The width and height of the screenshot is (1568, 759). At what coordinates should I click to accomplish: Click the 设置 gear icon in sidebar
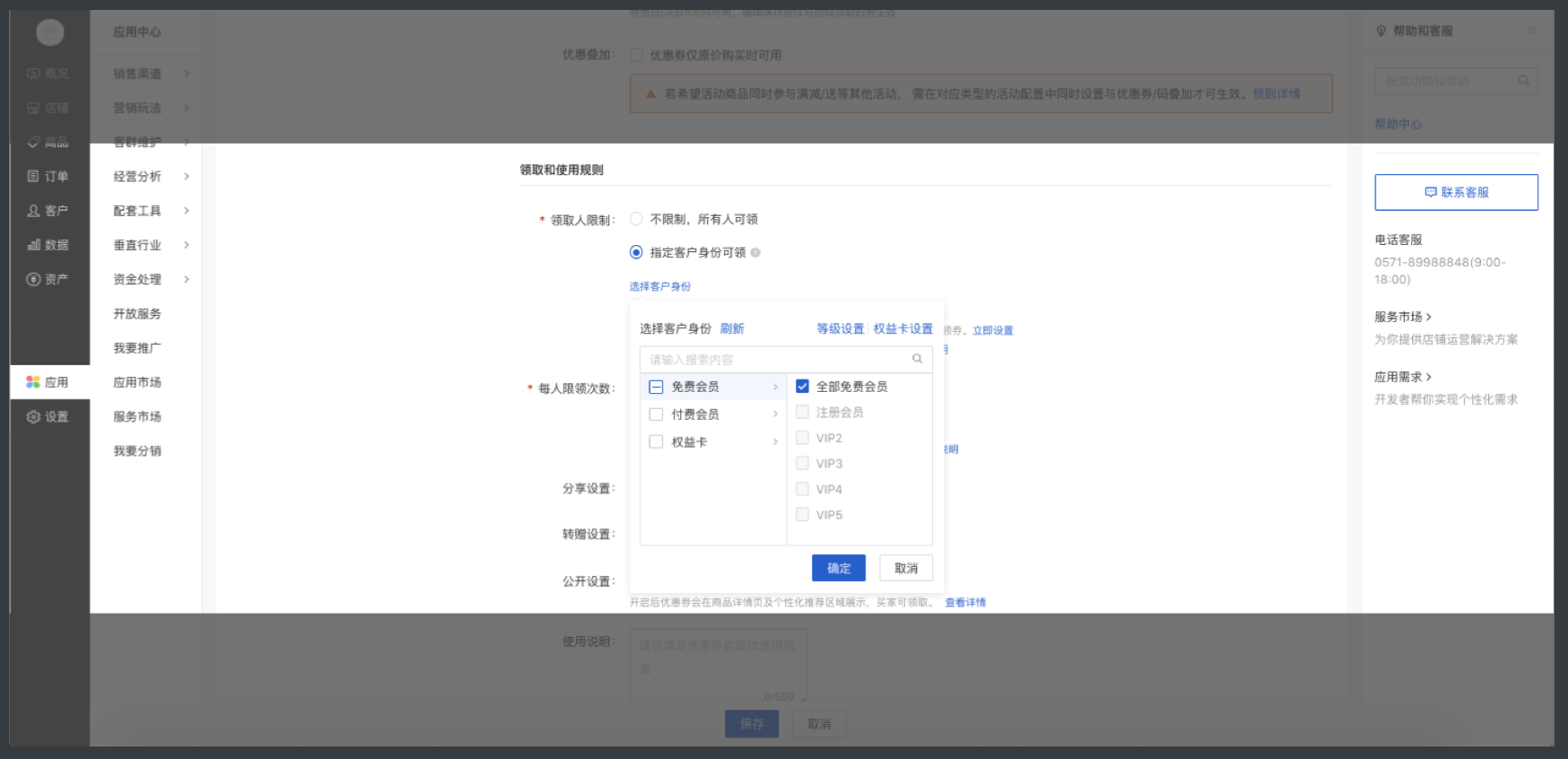pyautogui.click(x=33, y=417)
